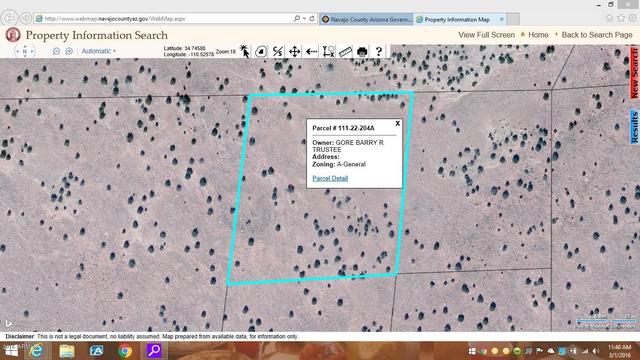Select the identify pointer tool
Screen dimensions: 640x360
pos(244,51)
